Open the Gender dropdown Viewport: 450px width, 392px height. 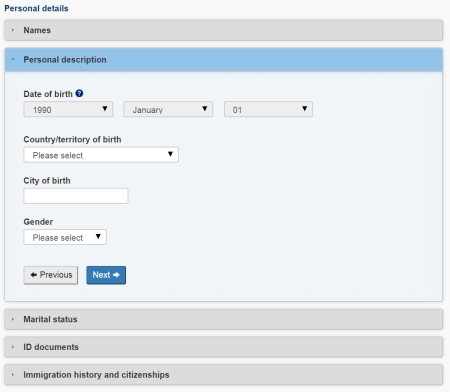[65, 237]
